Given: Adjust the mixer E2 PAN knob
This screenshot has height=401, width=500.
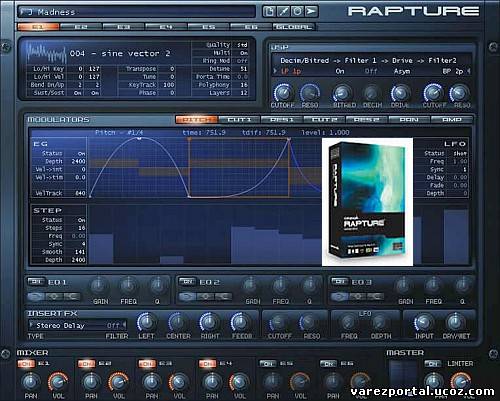Looking at the screenshot, I should [91, 382].
